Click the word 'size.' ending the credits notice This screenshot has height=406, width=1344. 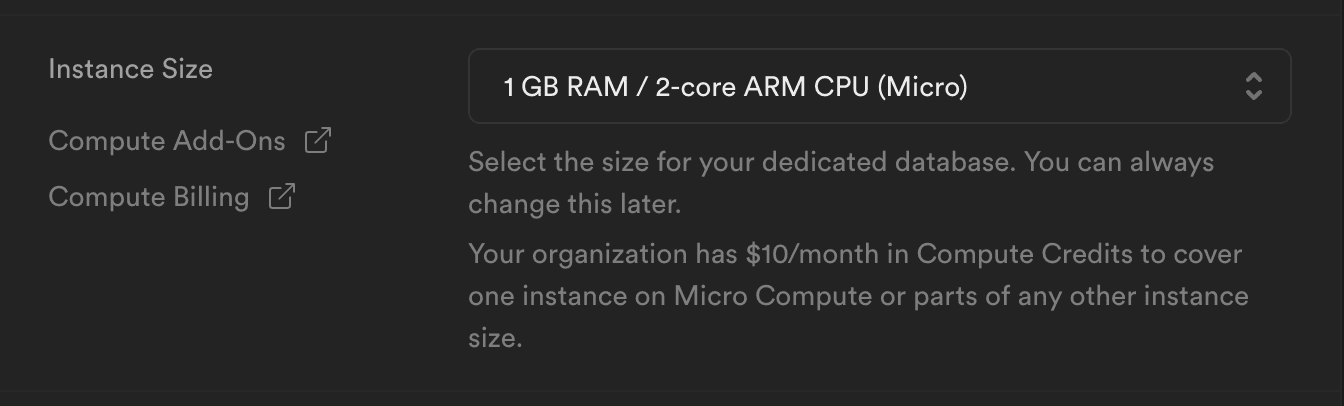(x=495, y=338)
